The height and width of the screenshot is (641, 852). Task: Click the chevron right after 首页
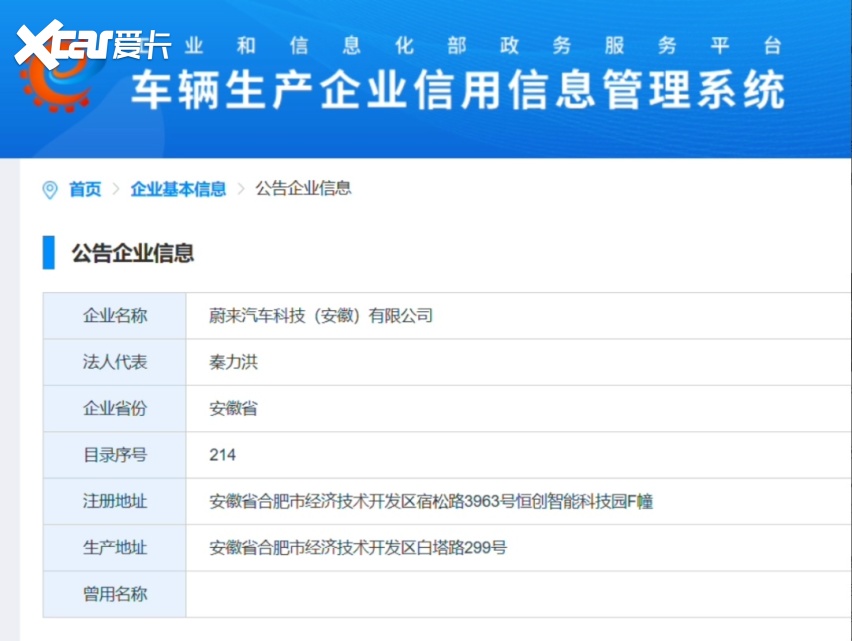116,189
